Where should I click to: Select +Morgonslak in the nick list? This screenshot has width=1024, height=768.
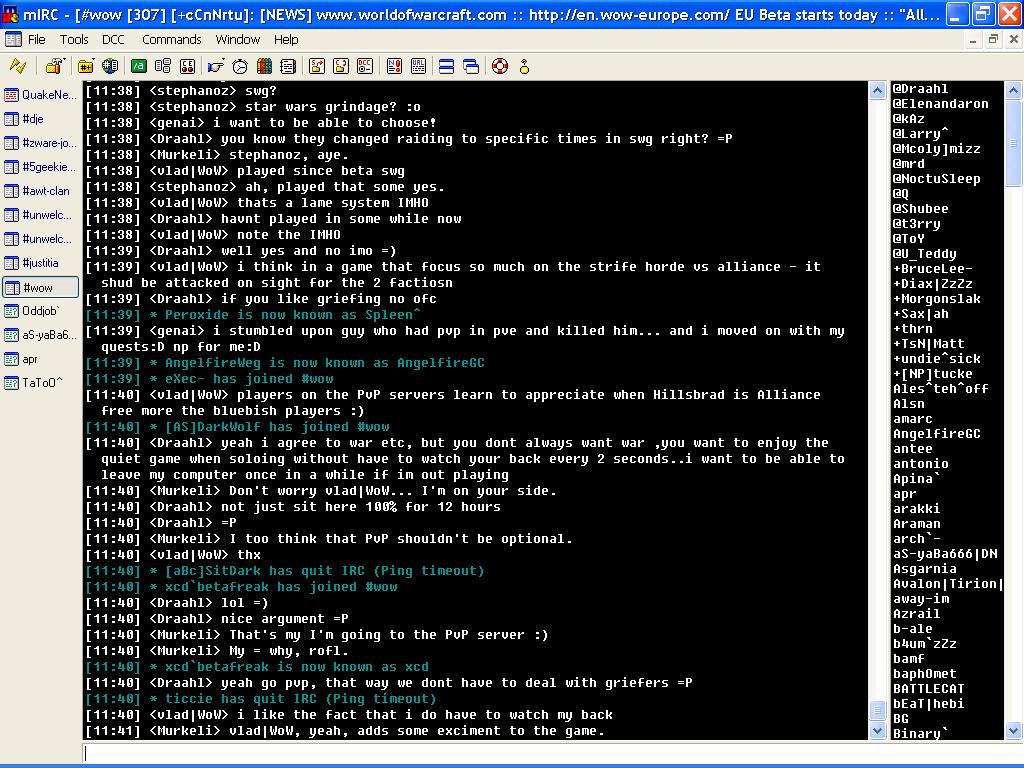[x=936, y=299]
